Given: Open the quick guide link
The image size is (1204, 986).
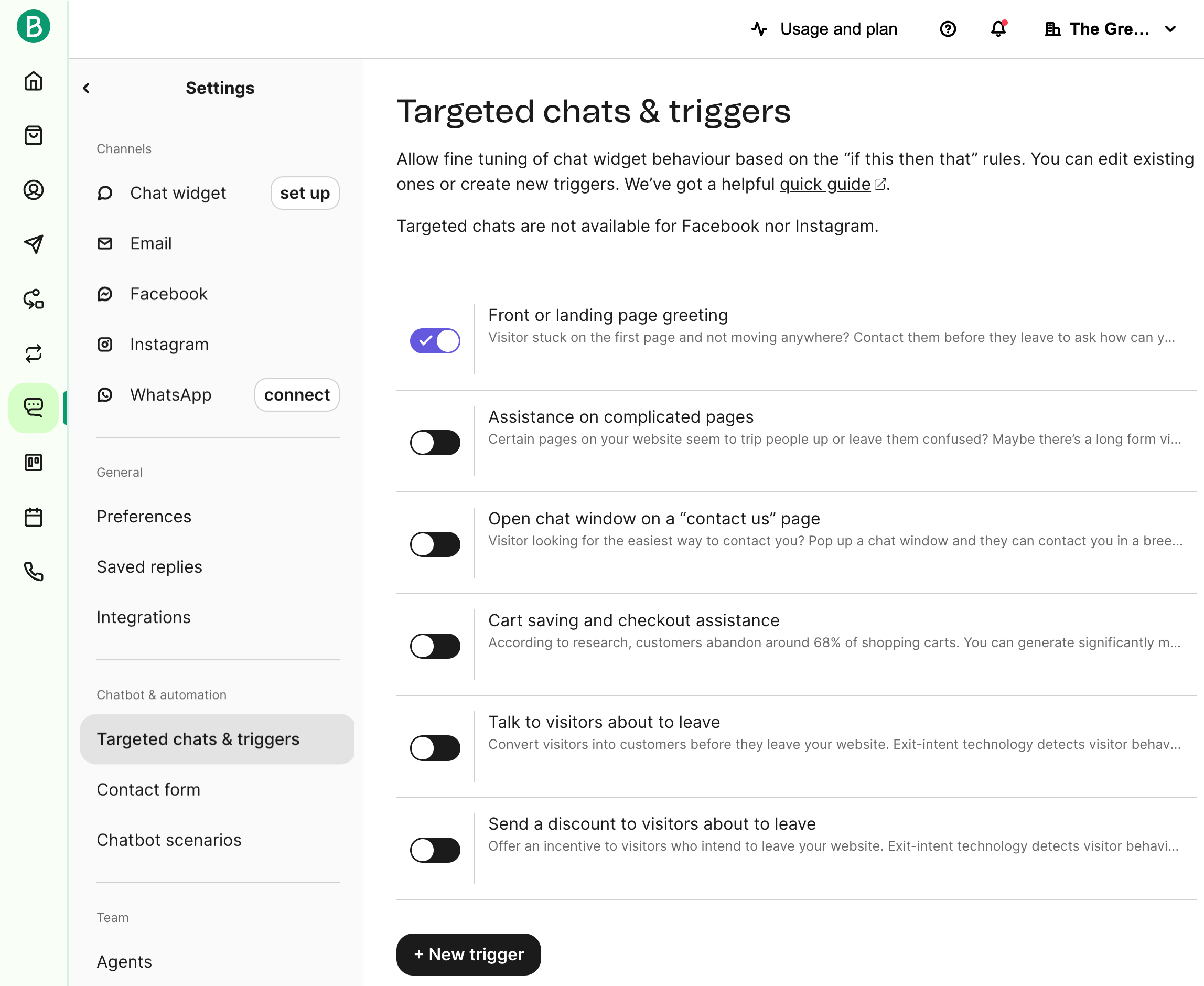Looking at the screenshot, I should point(825,184).
